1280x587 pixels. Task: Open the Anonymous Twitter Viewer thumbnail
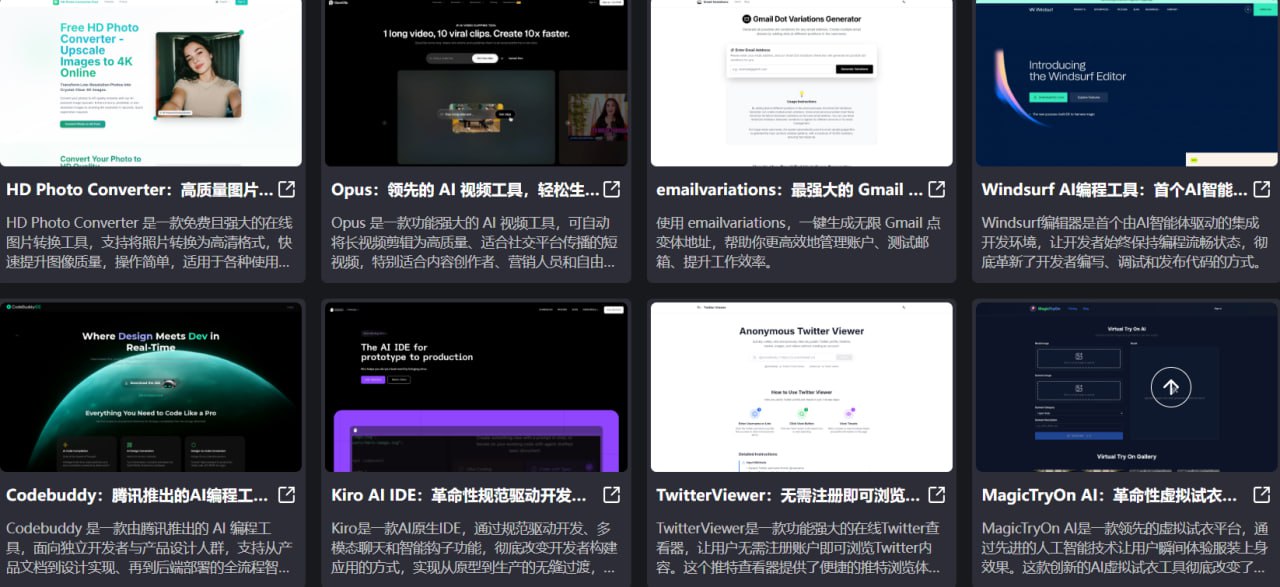[x=802, y=387]
